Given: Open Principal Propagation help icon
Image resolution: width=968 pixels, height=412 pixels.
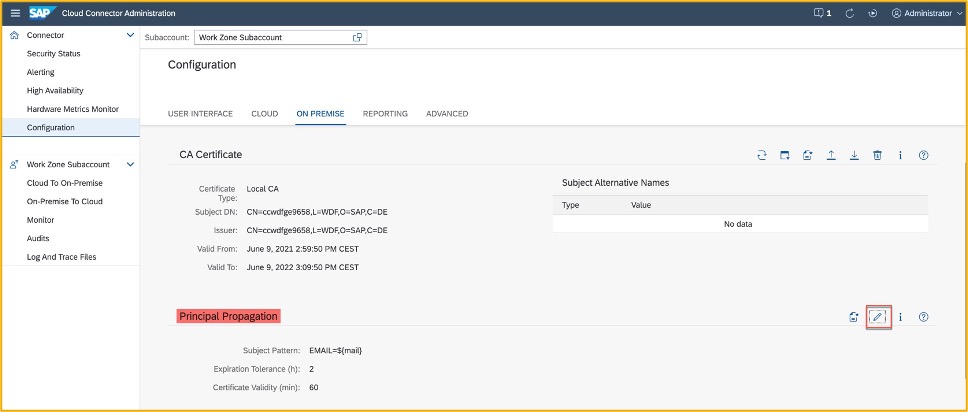Looking at the screenshot, I should (924, 317).
